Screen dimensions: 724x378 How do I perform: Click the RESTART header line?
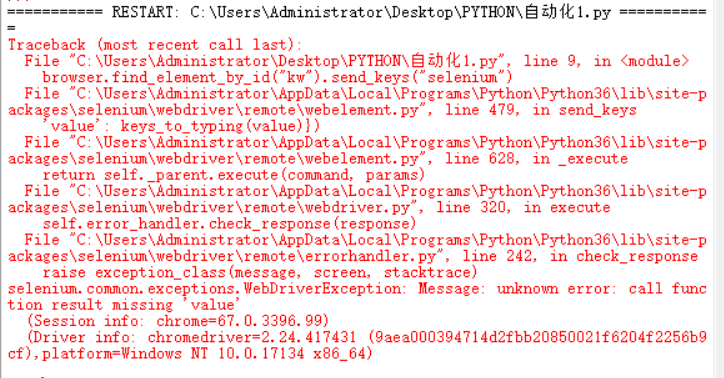357,12
